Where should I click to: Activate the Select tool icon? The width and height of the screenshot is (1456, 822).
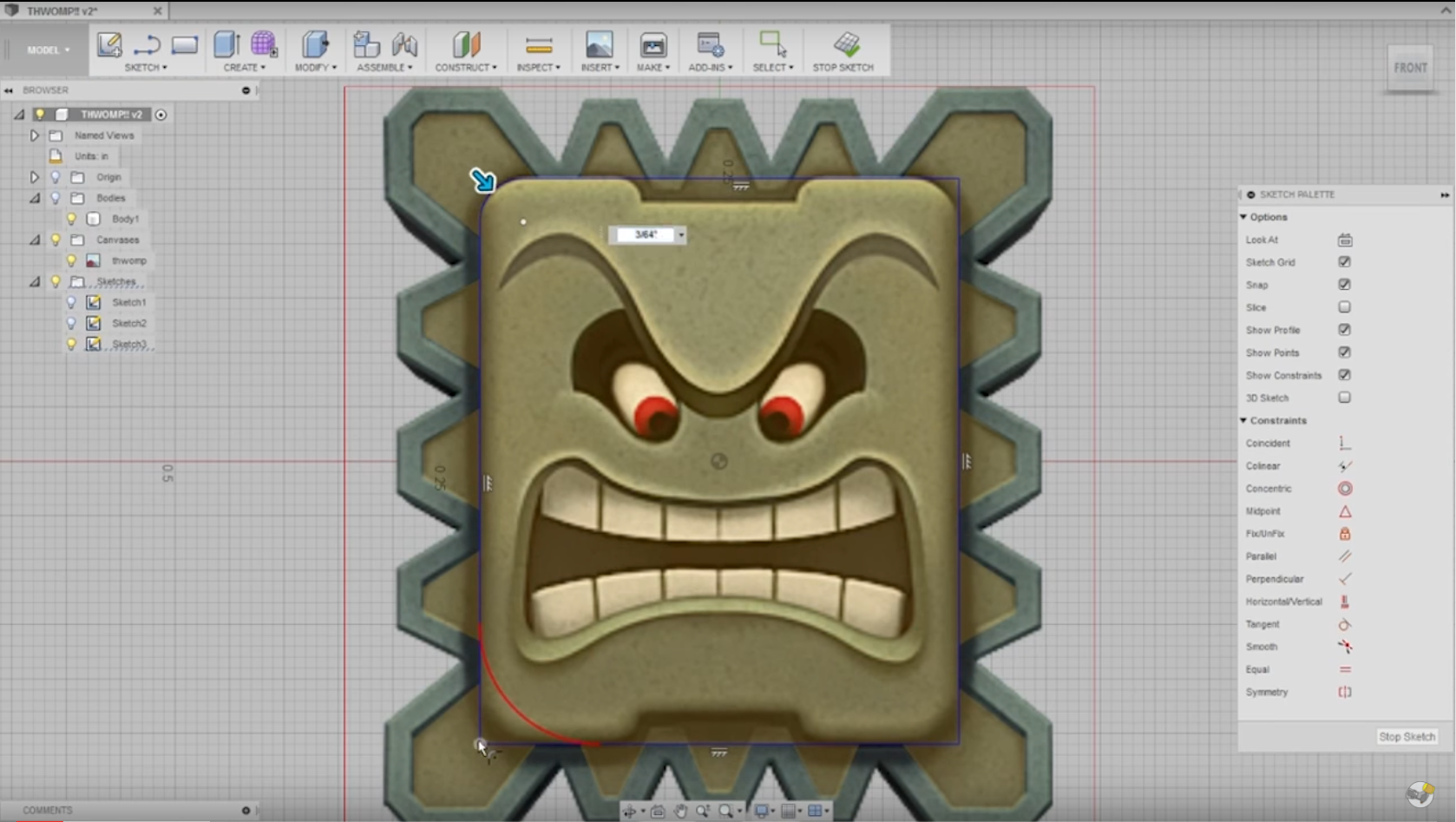click(773, 44)
